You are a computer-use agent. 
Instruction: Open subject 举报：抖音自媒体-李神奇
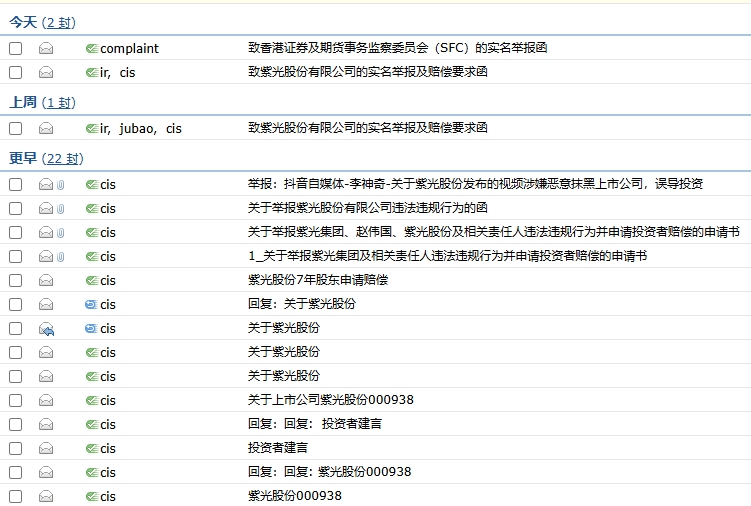[x=475, y=184]
